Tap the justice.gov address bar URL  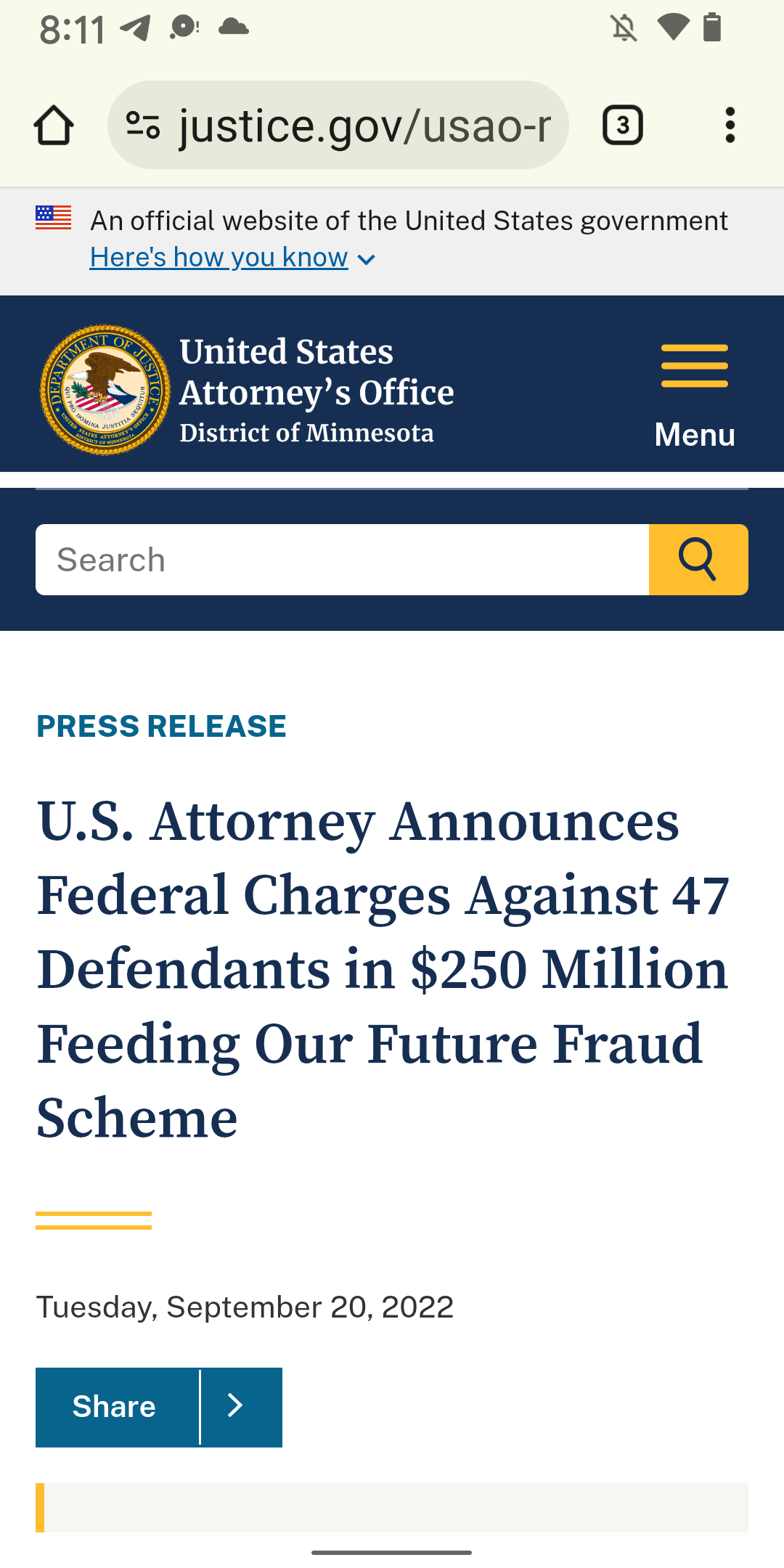[363, 126]
